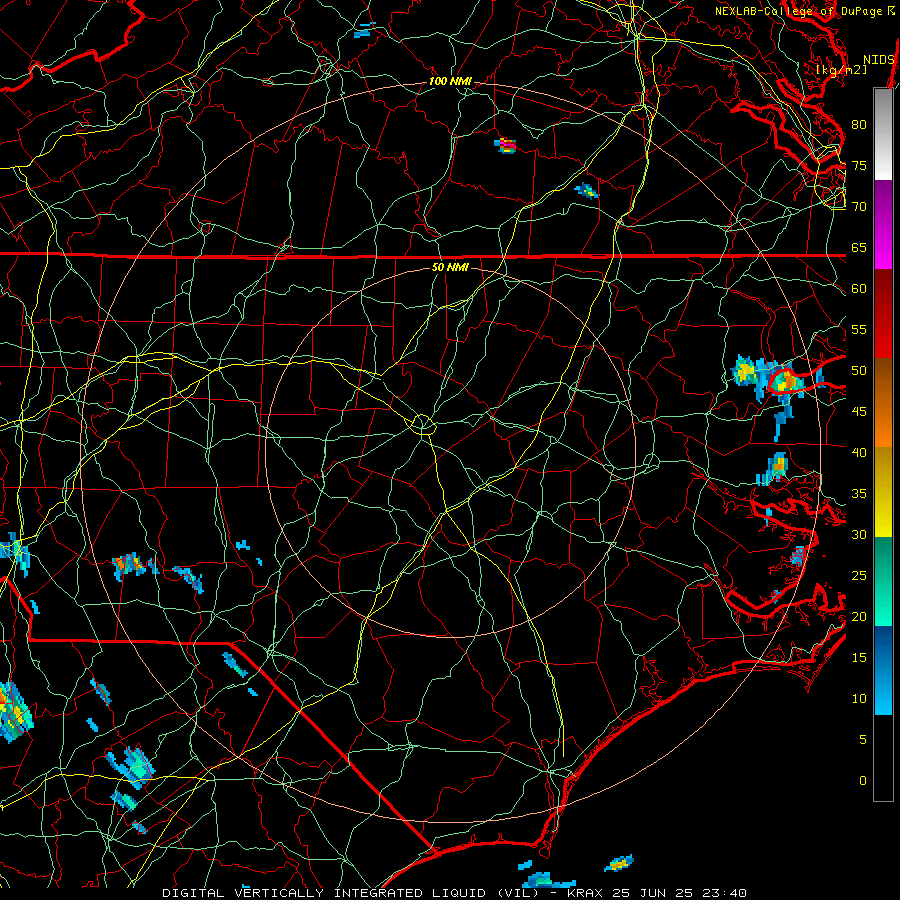Click the small storm cell below "100 NMI" label
Viewport: 900px width, 900px height.
(505, 145)
